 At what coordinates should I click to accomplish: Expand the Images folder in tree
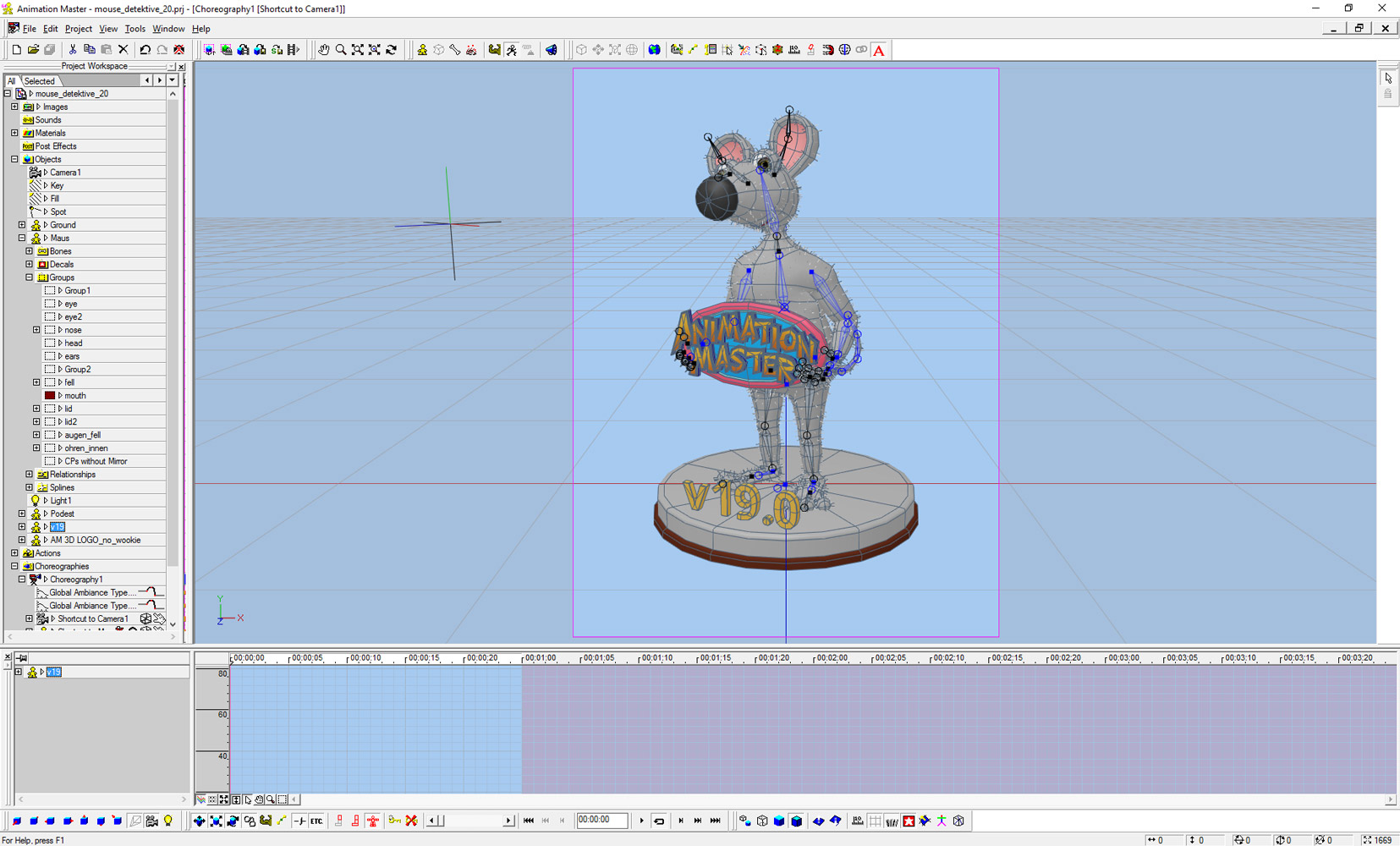(x=14, y=107)
